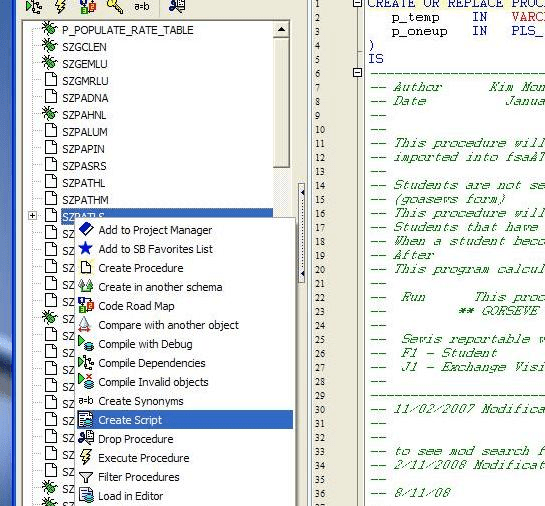The height and width of the screenshot is (506, 545).
Task: Click the Compare with another object icon
Action: tap(84, 324)
